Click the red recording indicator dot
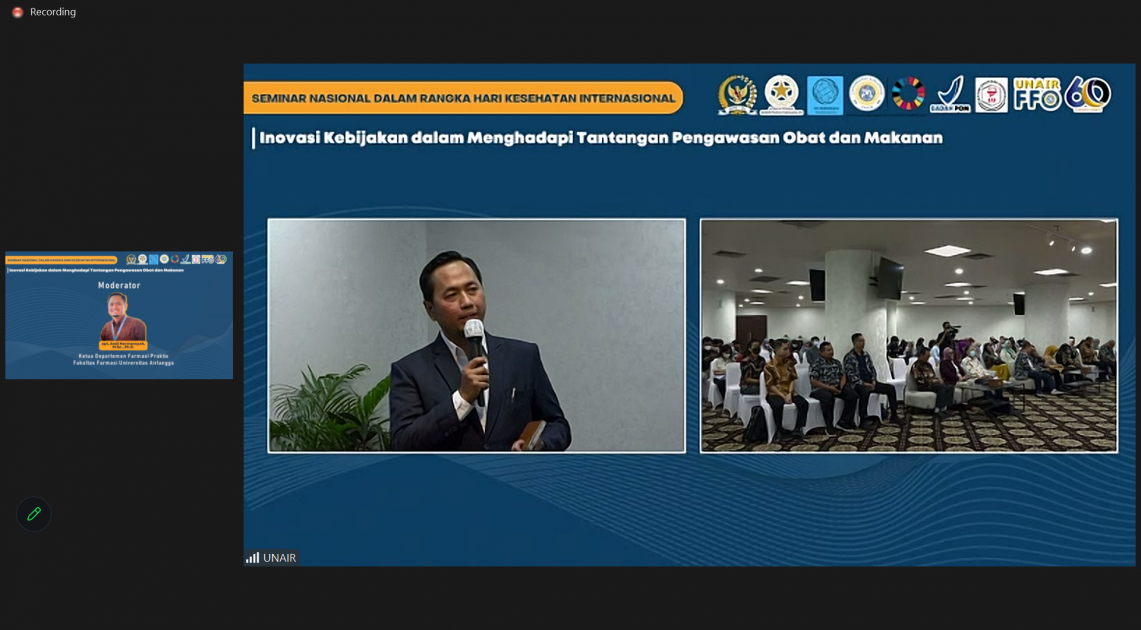The width and height of the screenshot is (1141, 630). (17, 12)
